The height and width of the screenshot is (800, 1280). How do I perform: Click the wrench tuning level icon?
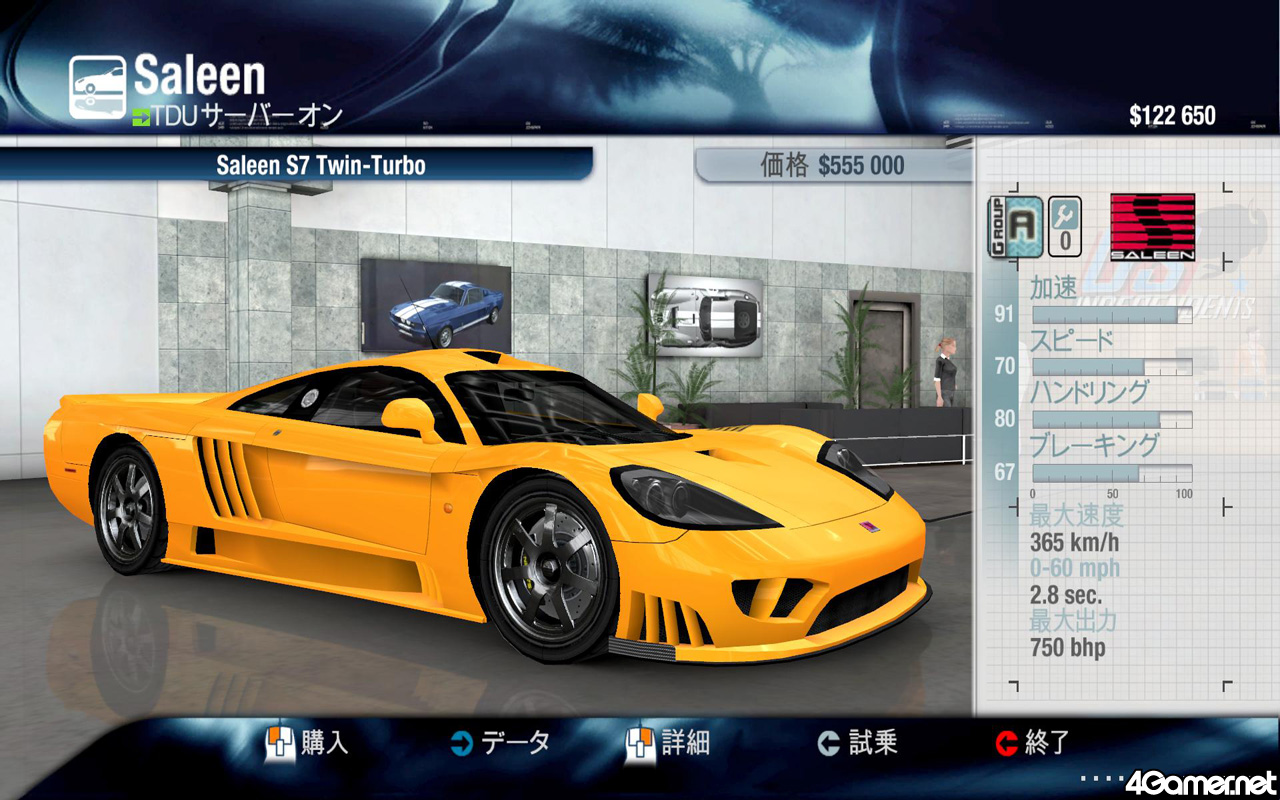coord(1064,226)
